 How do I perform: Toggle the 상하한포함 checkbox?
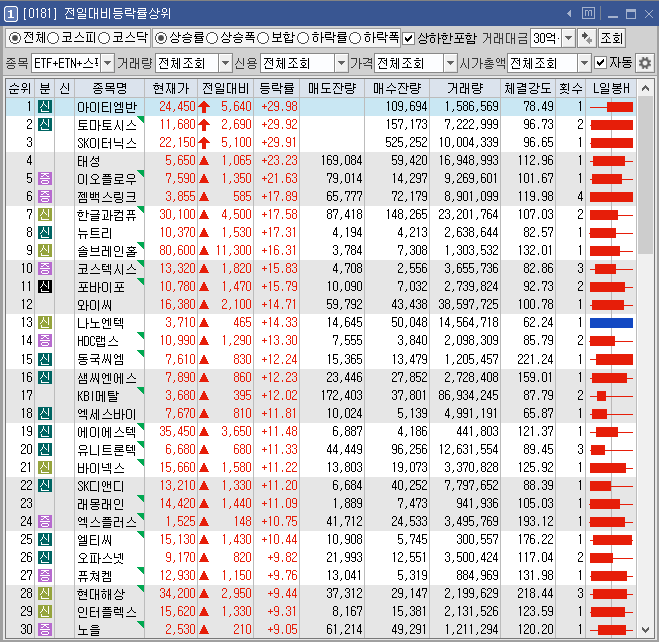click(x=408, y=39)
